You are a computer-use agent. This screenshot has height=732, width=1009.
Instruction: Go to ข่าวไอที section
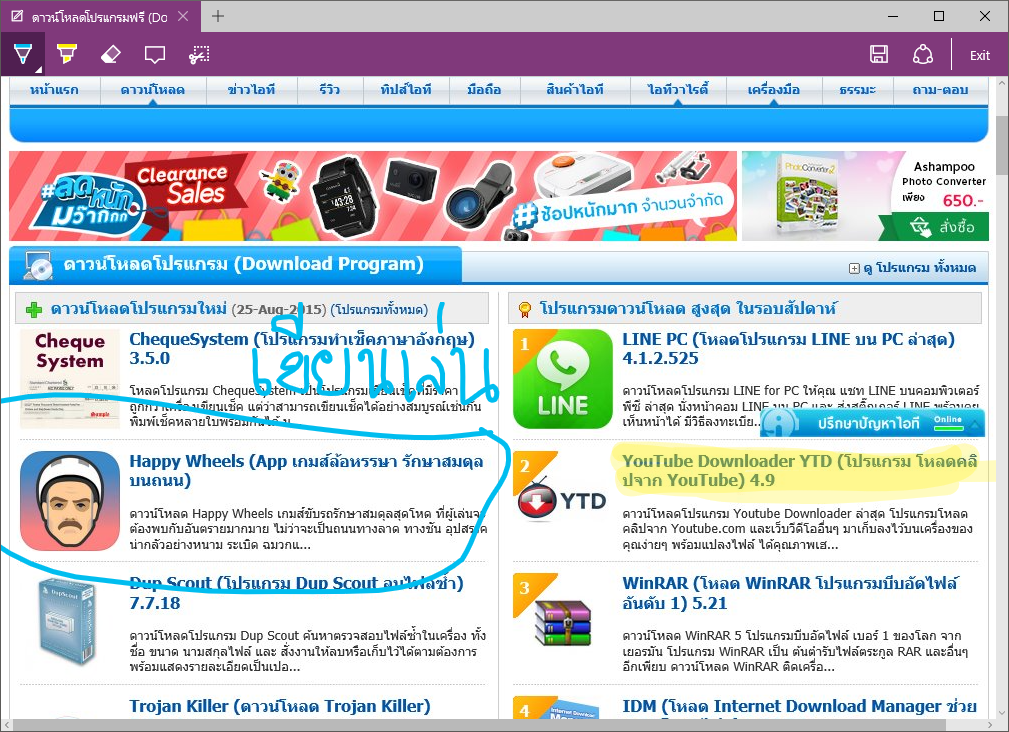coord(251,90)
